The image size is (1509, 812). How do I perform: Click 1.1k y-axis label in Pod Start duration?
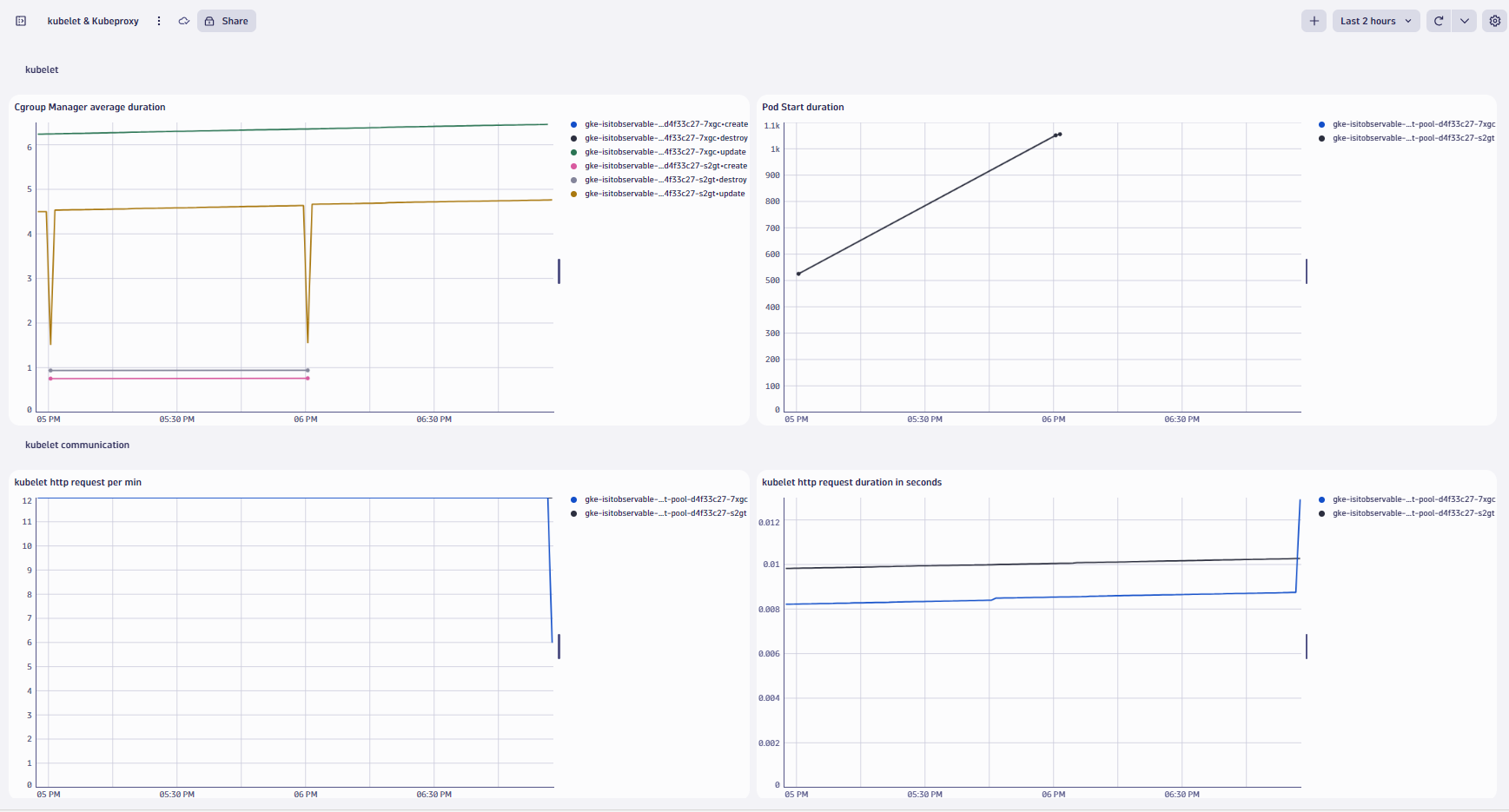(771, 126)
